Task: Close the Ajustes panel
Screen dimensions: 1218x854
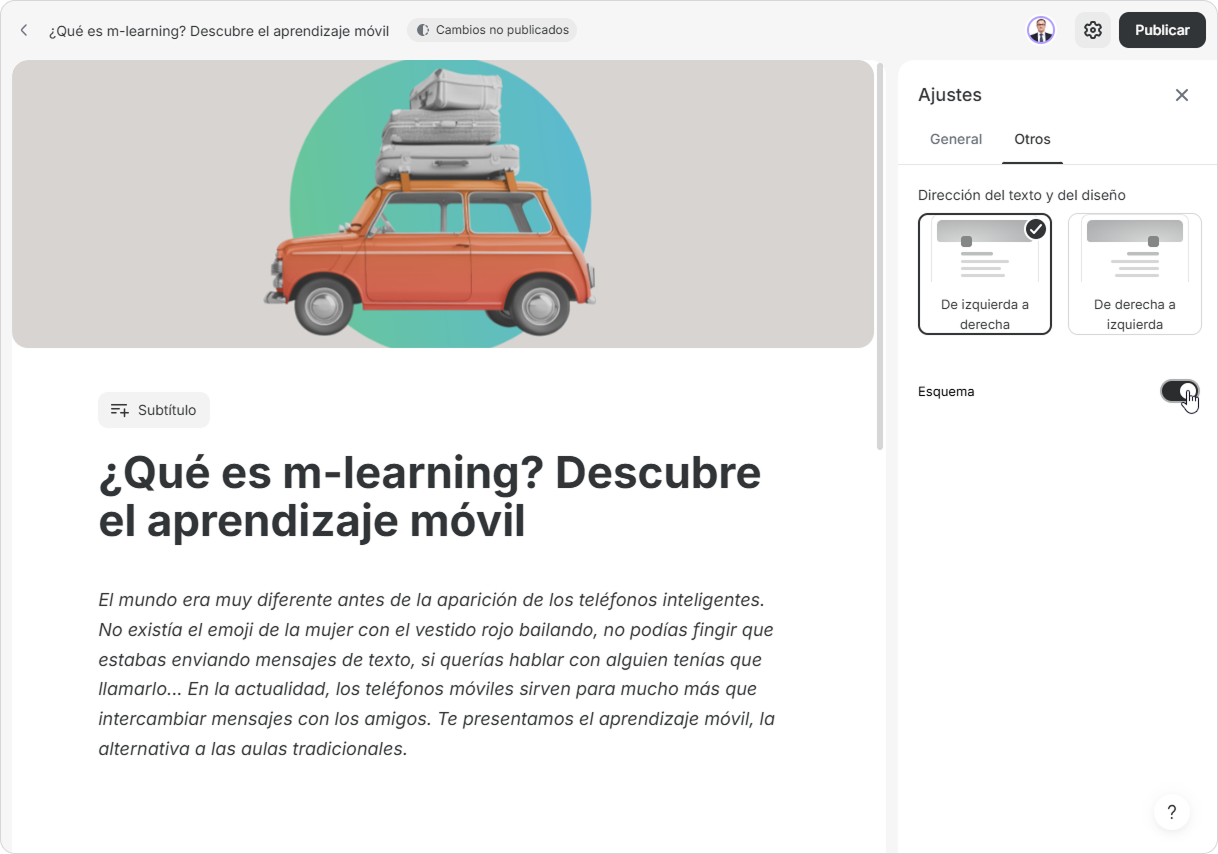Action: pos(1181,95)
